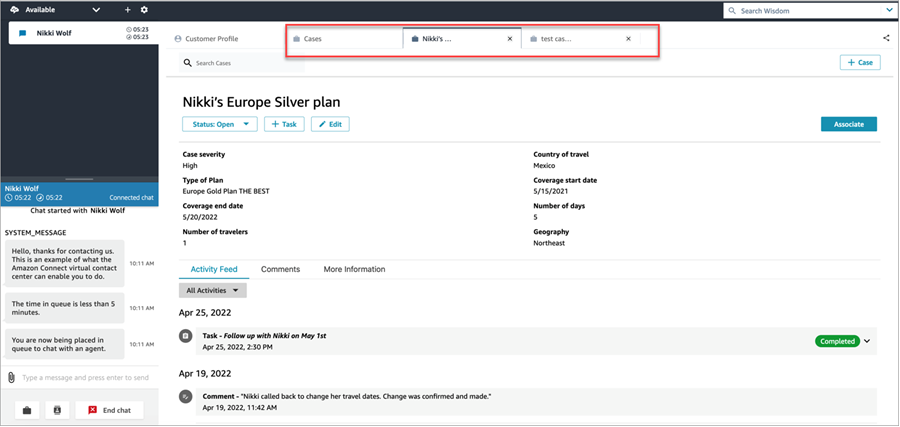
Task: Open the settings gear icon
Action: [x=144, y=10]
